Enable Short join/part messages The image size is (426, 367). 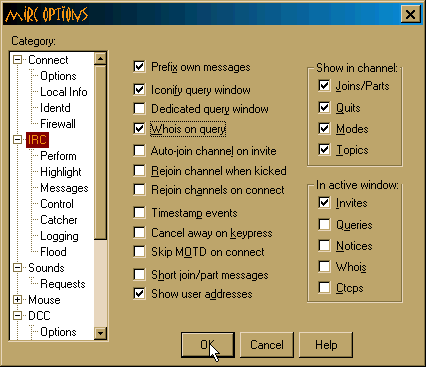pos(139,275)
